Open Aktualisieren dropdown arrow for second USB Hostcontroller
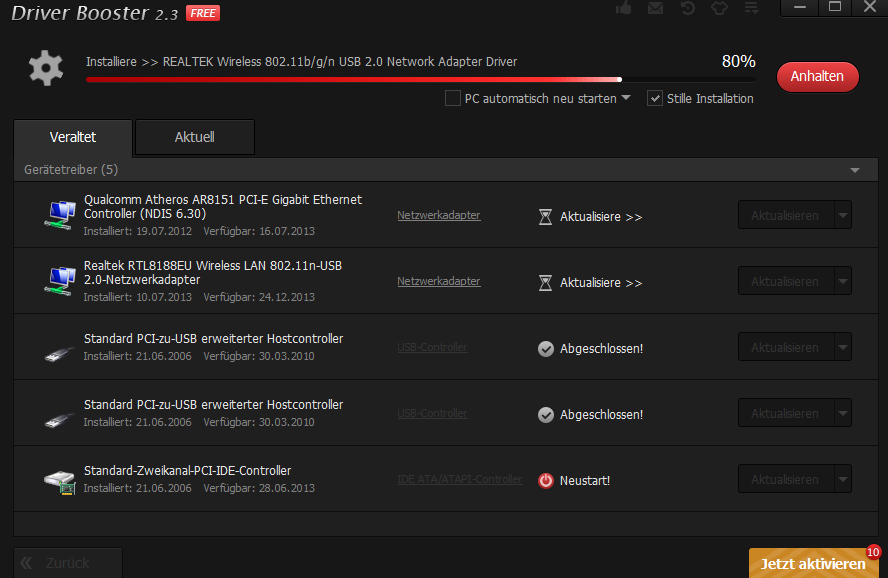This screenshot has width=888, height=578. pyautogui.click(x=843, y=413)
